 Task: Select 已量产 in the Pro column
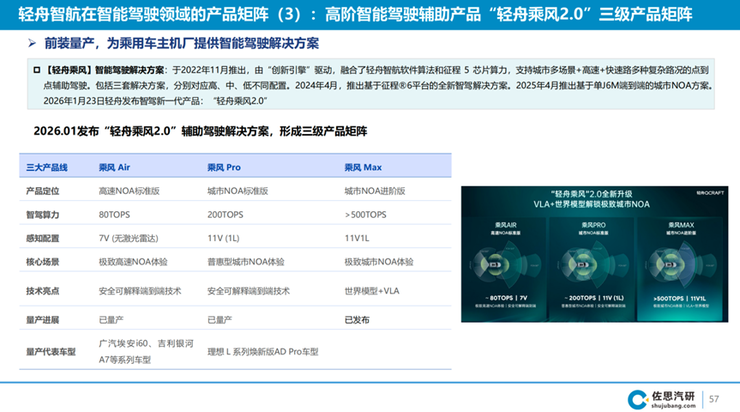tap(219, 320)
